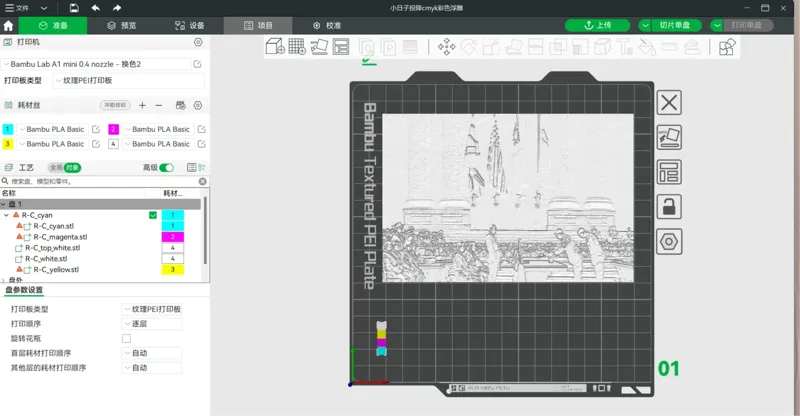Screen dimensions: 800x416
Task: Clear the object search field
Action: pyautogui.click(x=203, y=181)
